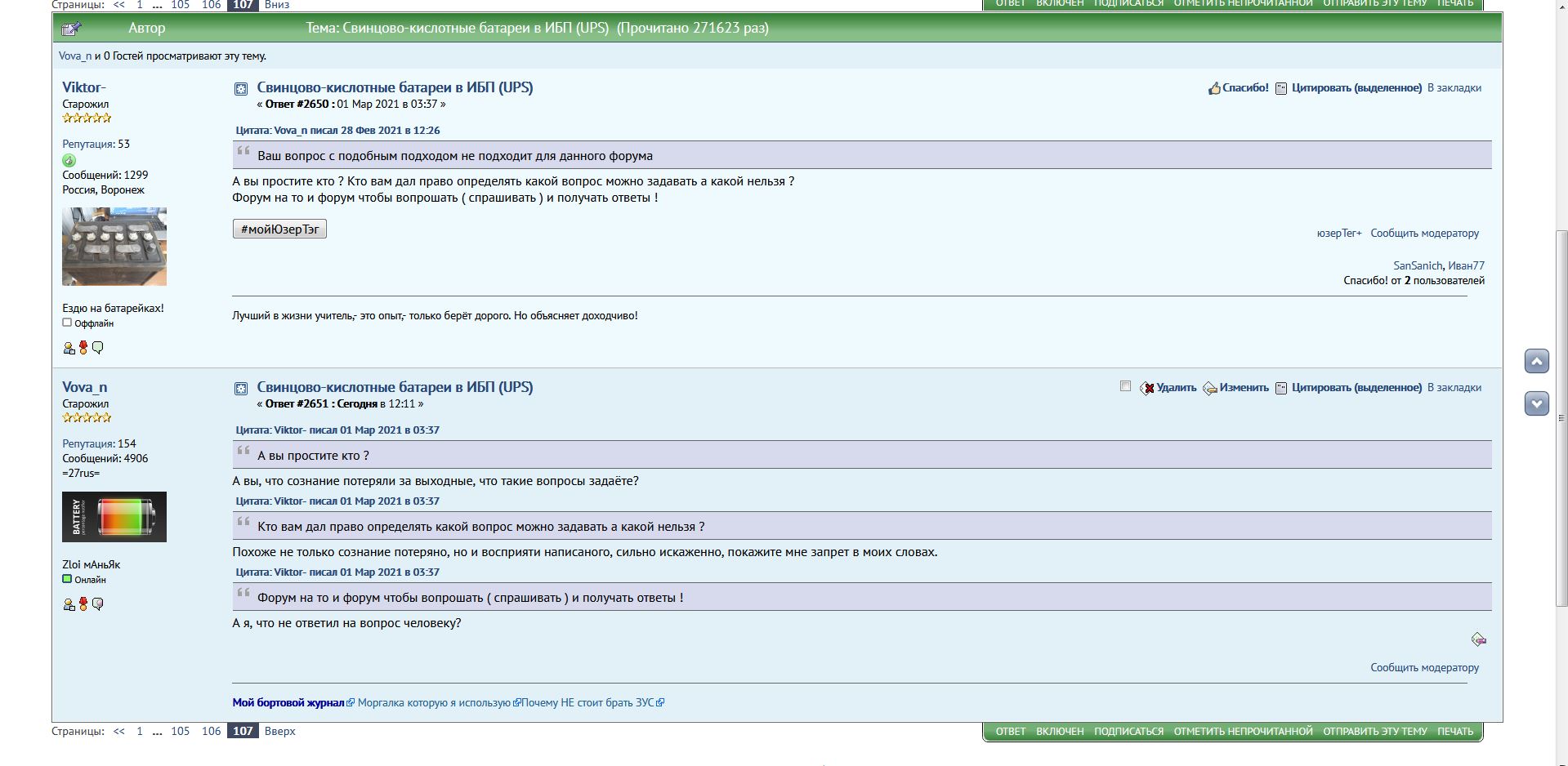
Task: Open the Мой бортовой журнал signature link
Action: pyautogui.click(x=288, y=703)
